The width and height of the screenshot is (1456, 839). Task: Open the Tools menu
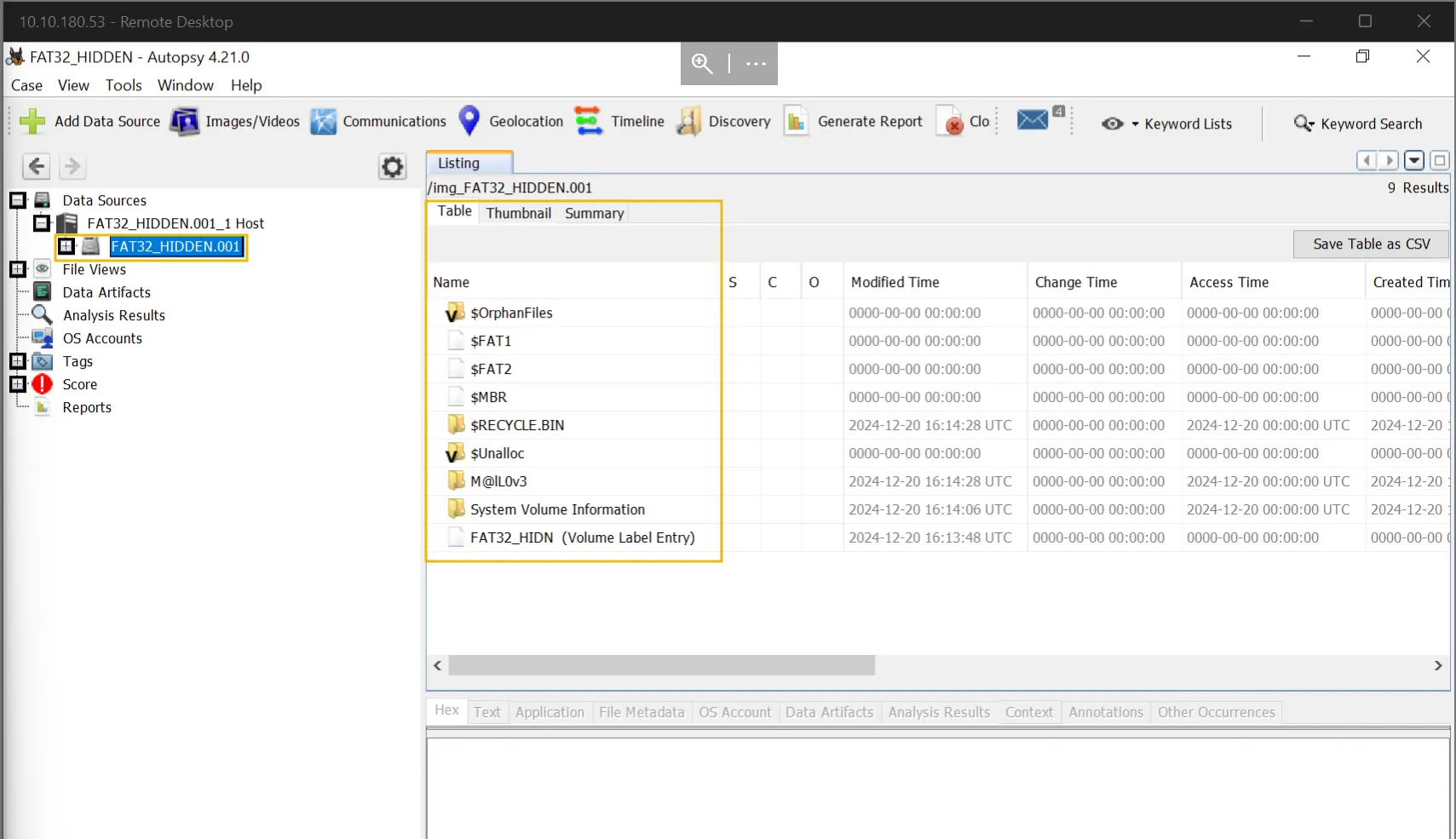tap(124, 85)
